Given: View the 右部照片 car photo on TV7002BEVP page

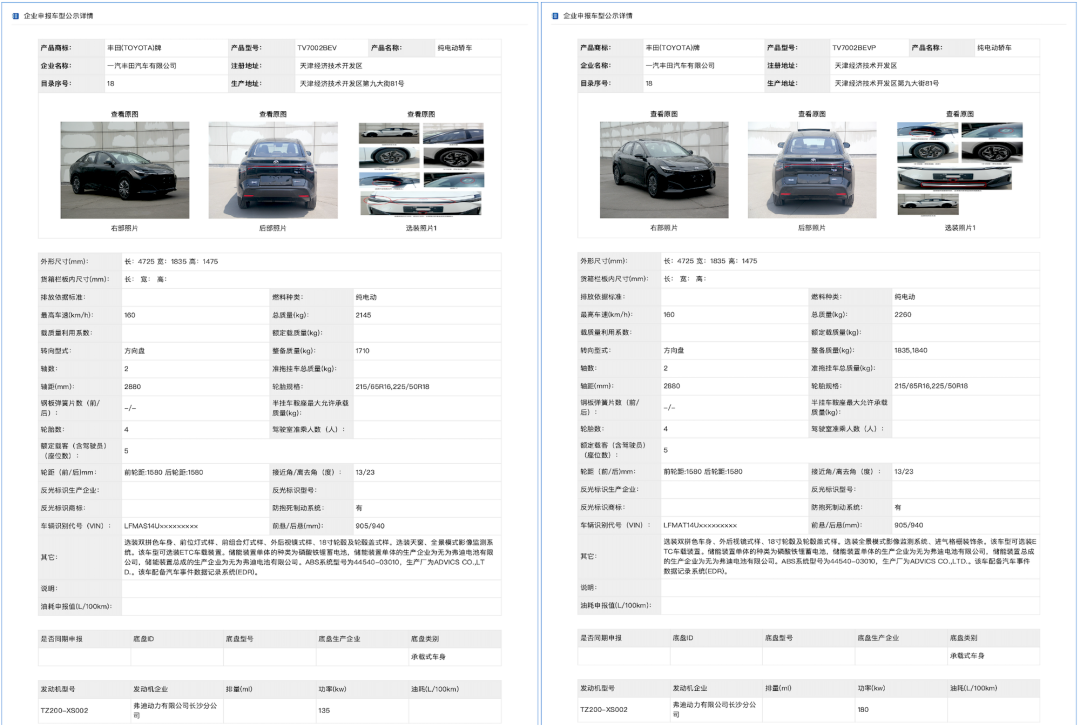Looking at the screenshot, I should pyautogui.click(x=664, y=169).
